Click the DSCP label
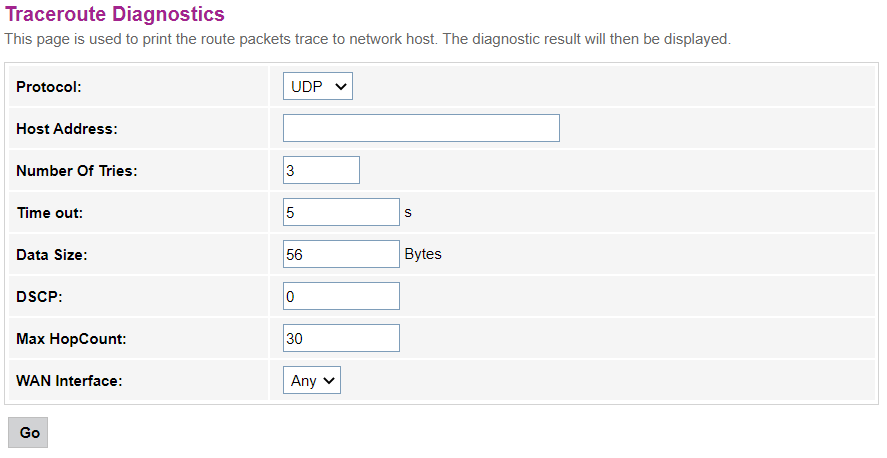The height and width of the screenshot is (458, 887). (x=37, y=297)
